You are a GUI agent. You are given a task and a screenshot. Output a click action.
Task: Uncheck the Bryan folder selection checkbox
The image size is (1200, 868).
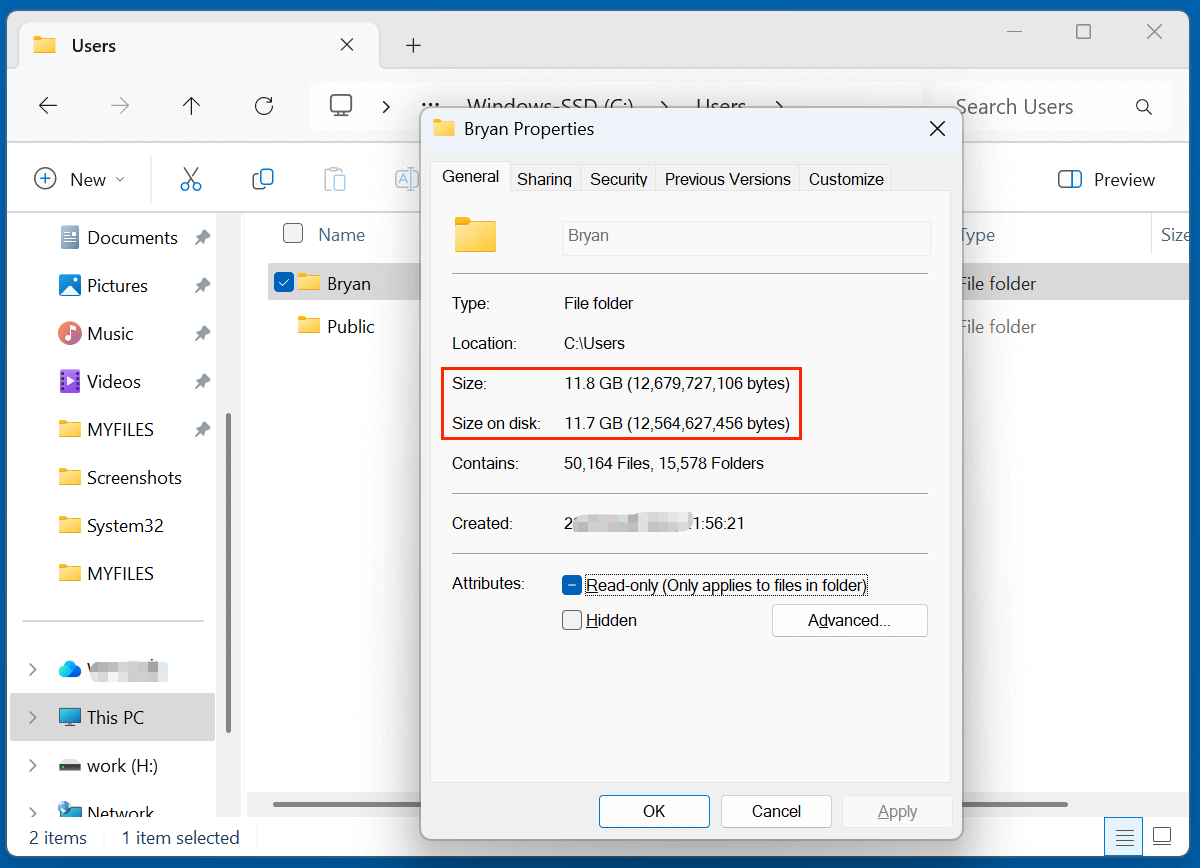[x=284, y=283]
